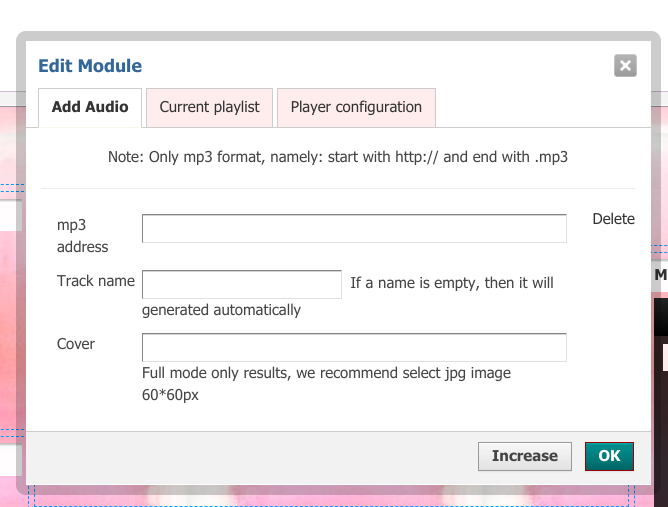Click Delete next to the mp3 address
Screen dimensions: 668x507
[613, 219]
